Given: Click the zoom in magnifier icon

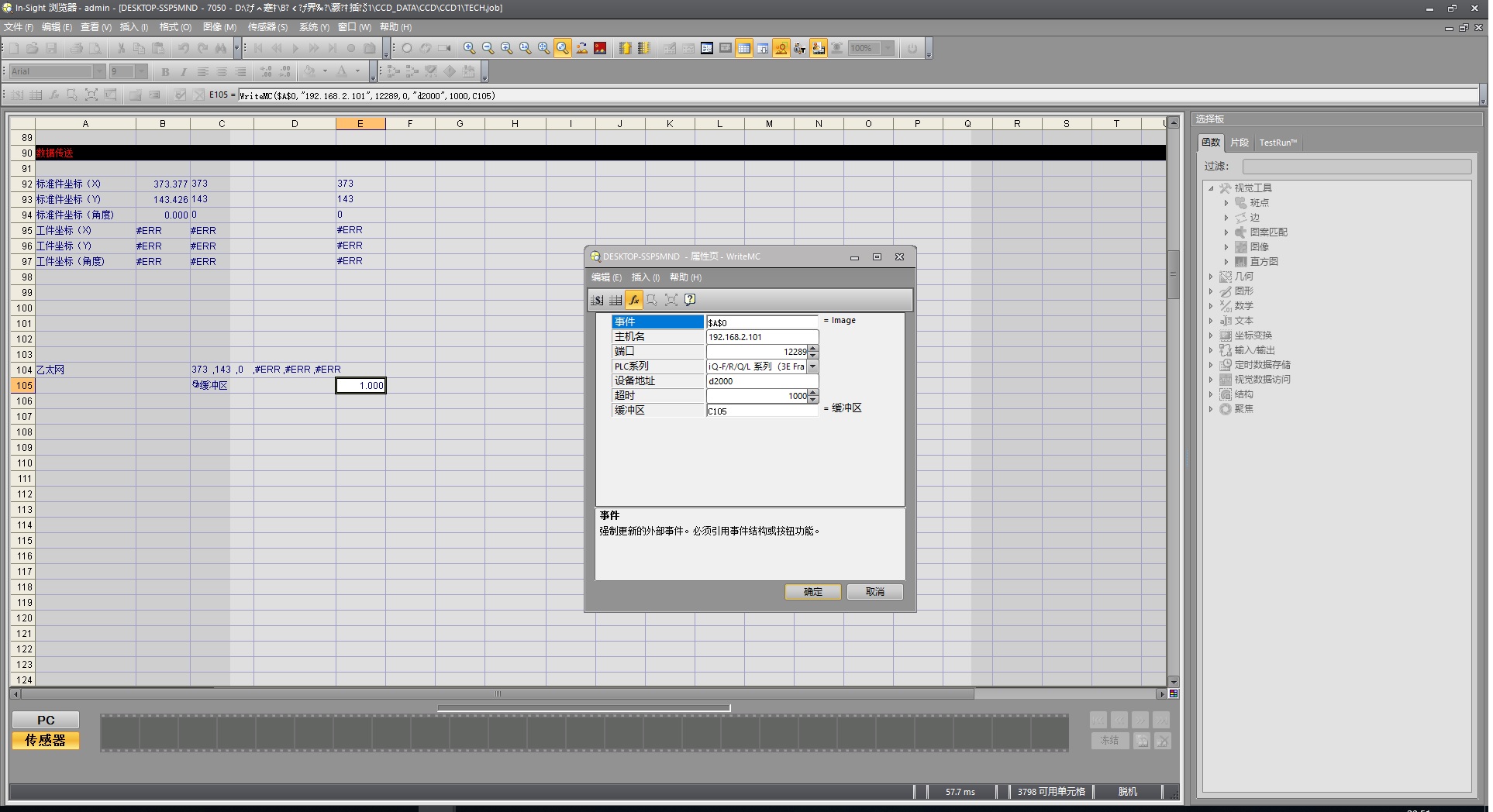Looking at the screenshot, I should click(469, 48).
